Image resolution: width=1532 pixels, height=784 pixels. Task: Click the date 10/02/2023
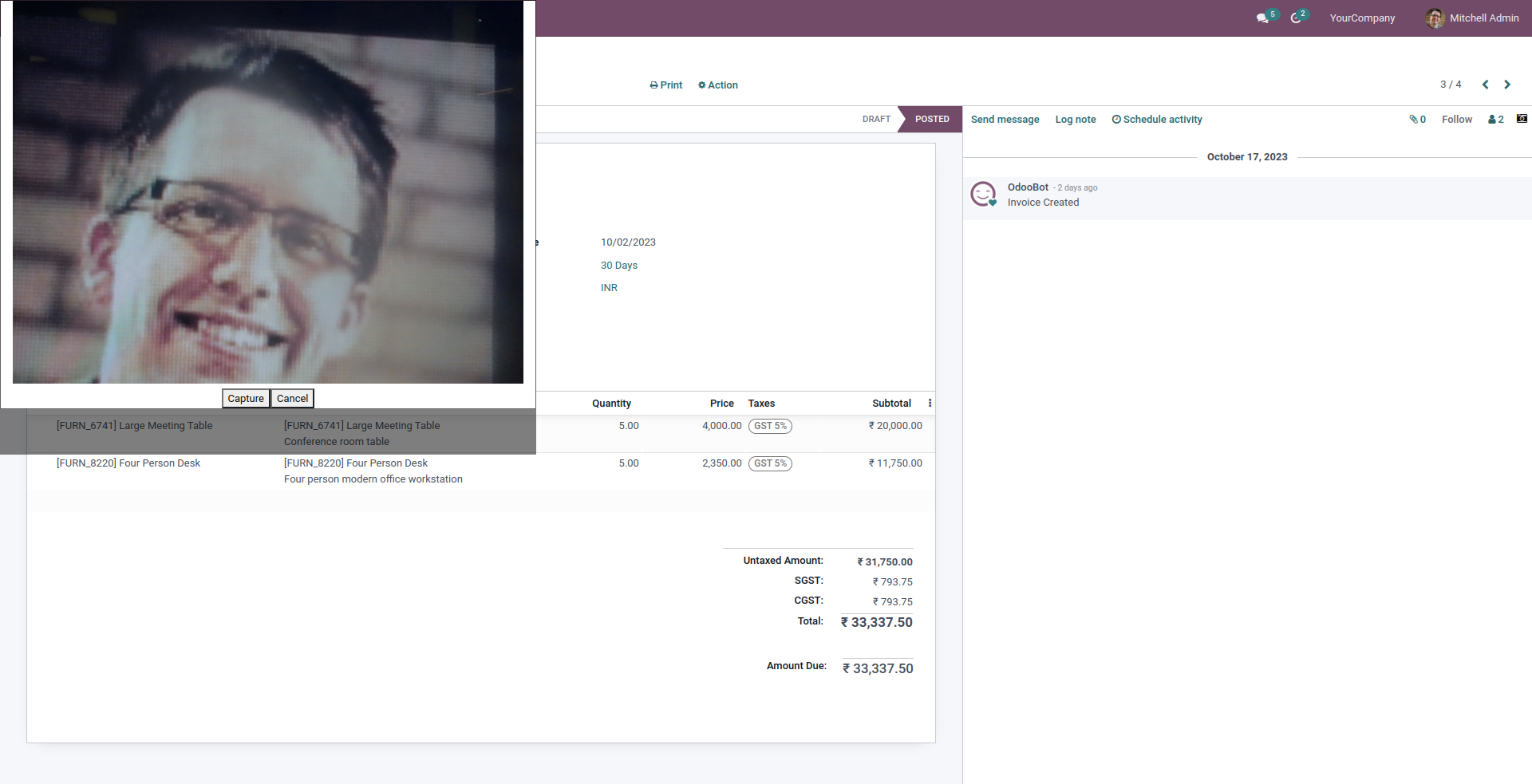[x=628, y=242]
